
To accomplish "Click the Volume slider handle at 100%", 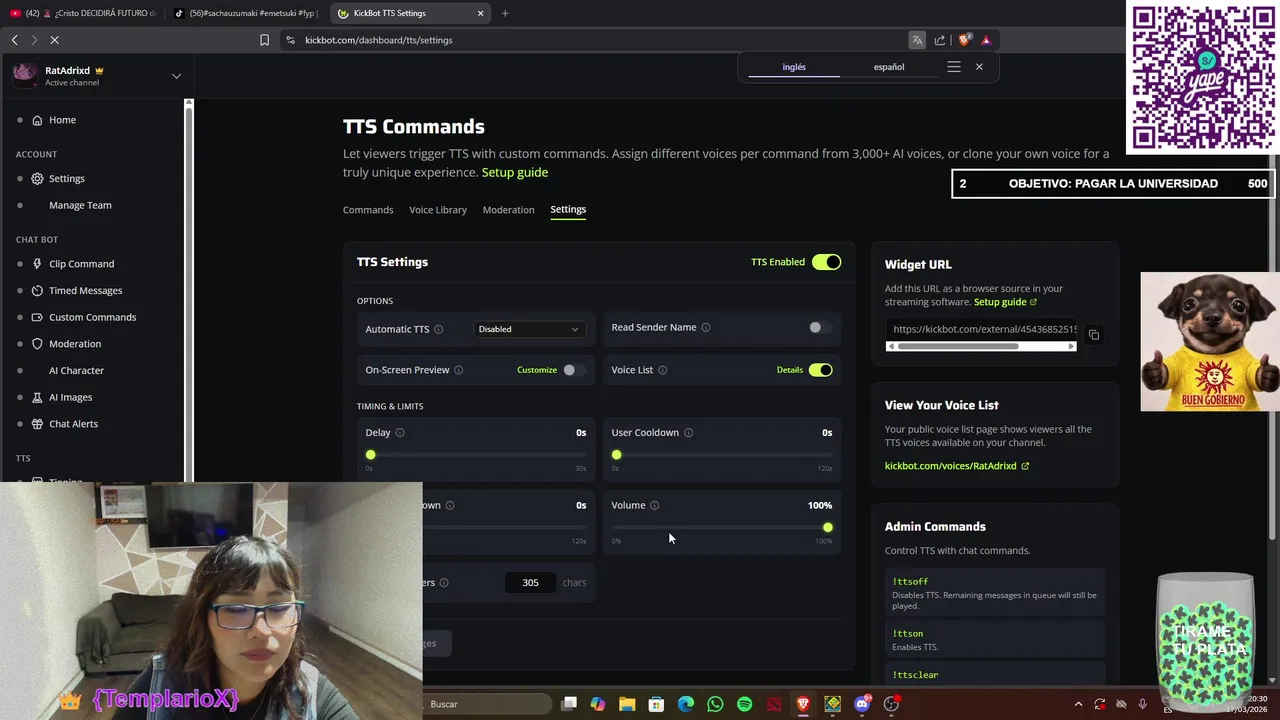I will [x=827, y=527].
